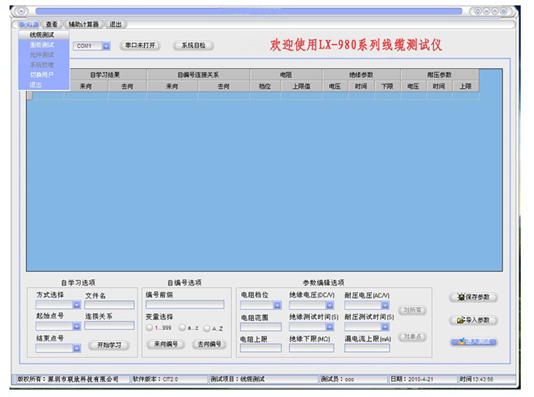Click the 下限 column header under 绝缘参数
Viewport: 534px width, 397px height.
pos(387,86)
